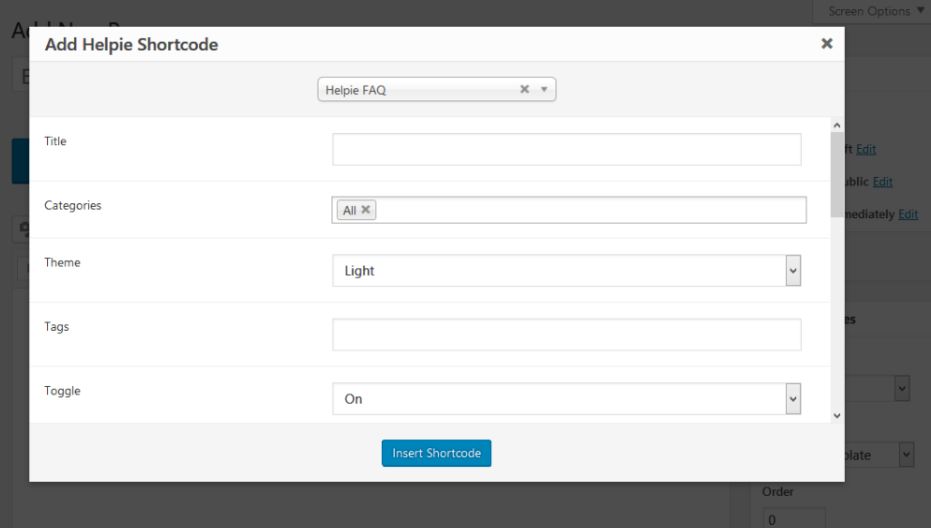Click the dialog scrollbar up arrow
The height and width of the screenshot is (528, 931).
[837, 125]
